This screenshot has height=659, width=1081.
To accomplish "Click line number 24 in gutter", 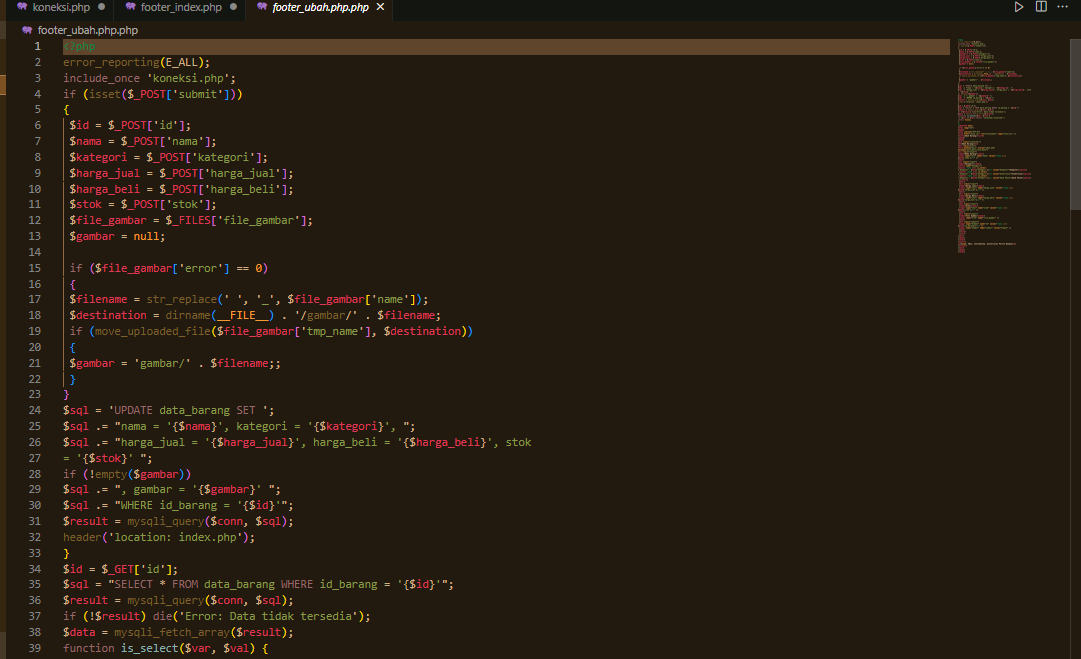I will coord(34,410).
